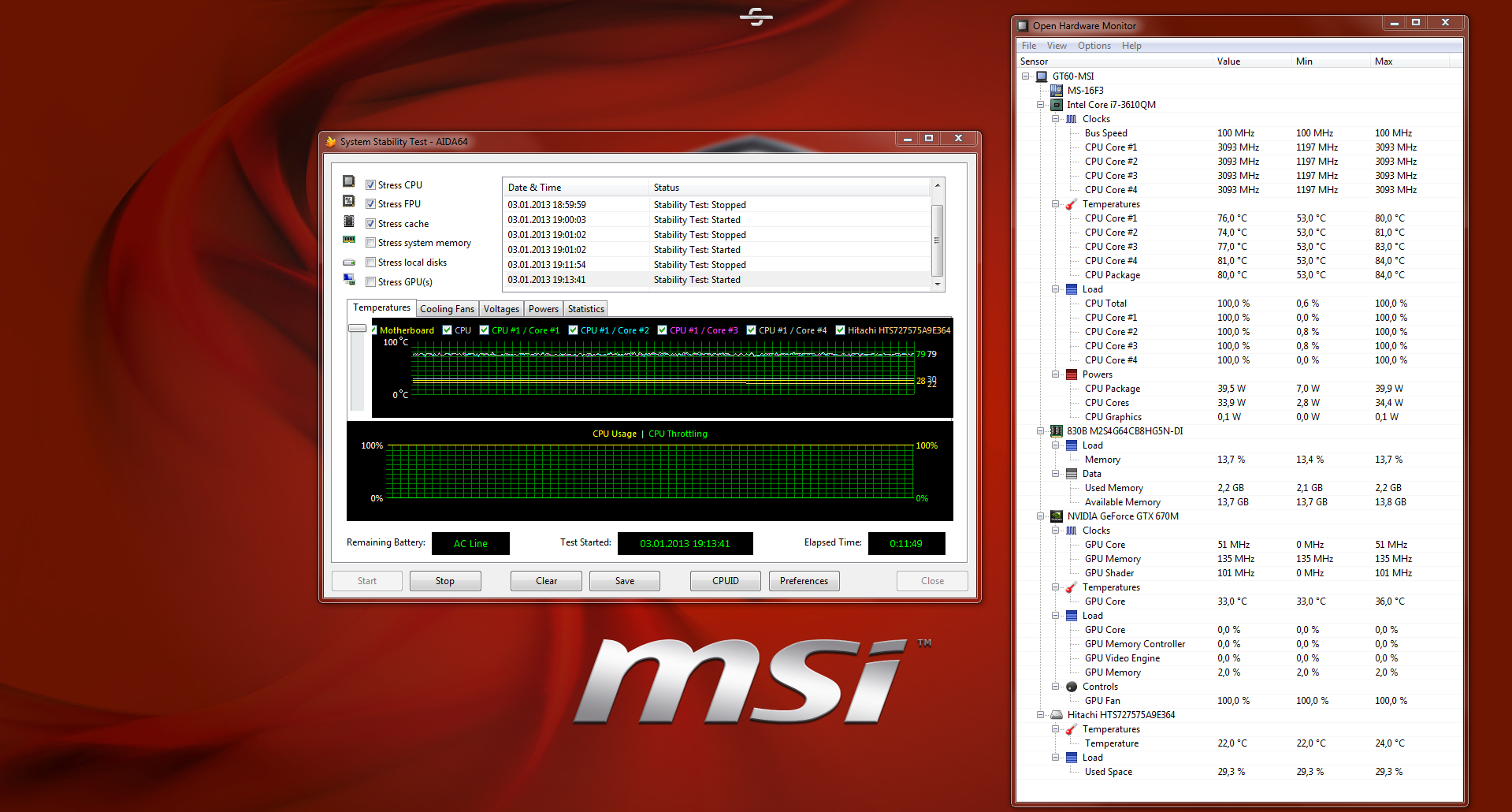Image resolution: width=1512 pixels, height=812 pixels.
Task: Click the MS-16F3 mainboard icon
Action: click(x=1057, y=91)
